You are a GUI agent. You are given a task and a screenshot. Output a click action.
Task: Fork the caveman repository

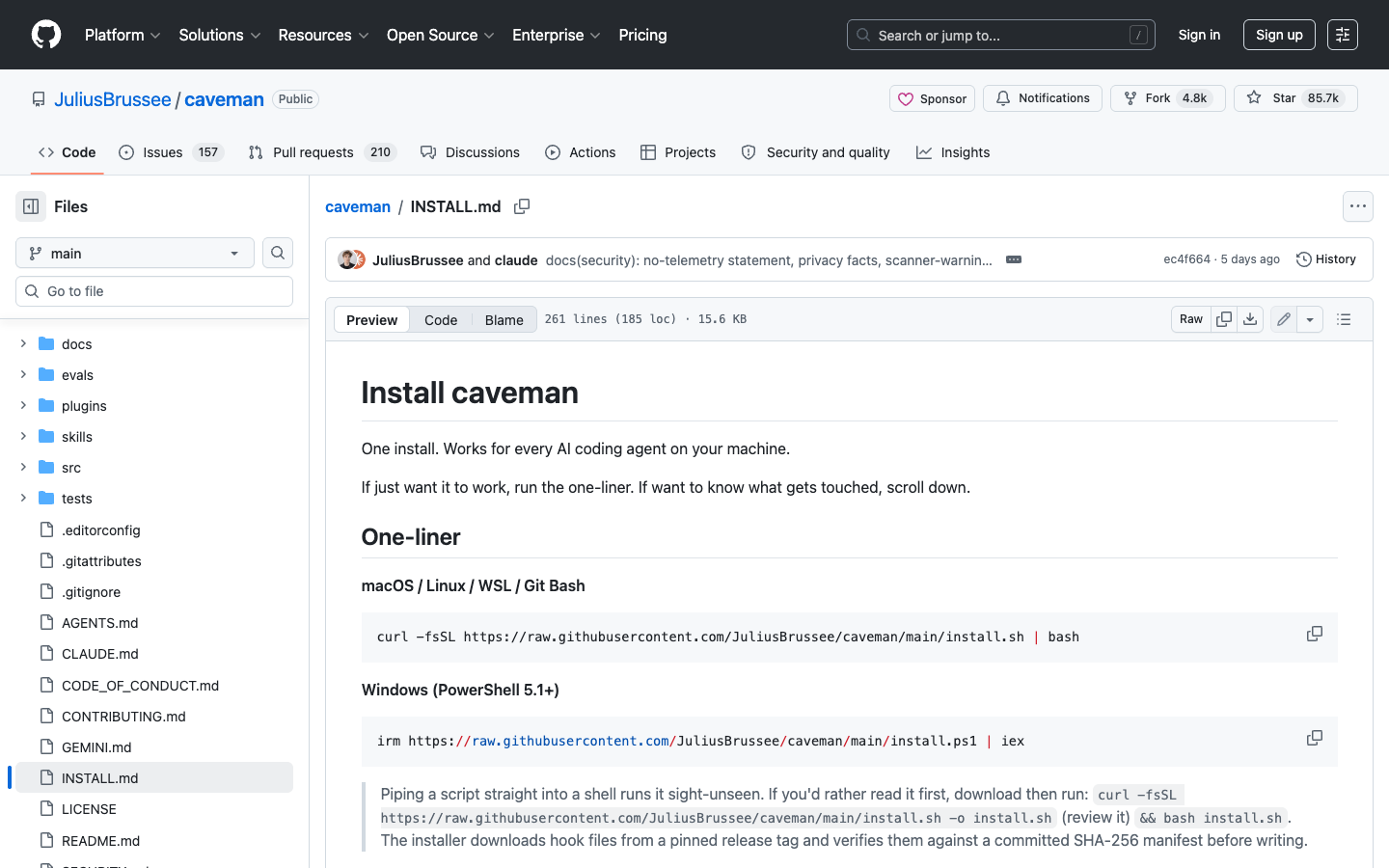click(x=1168, y=98)
